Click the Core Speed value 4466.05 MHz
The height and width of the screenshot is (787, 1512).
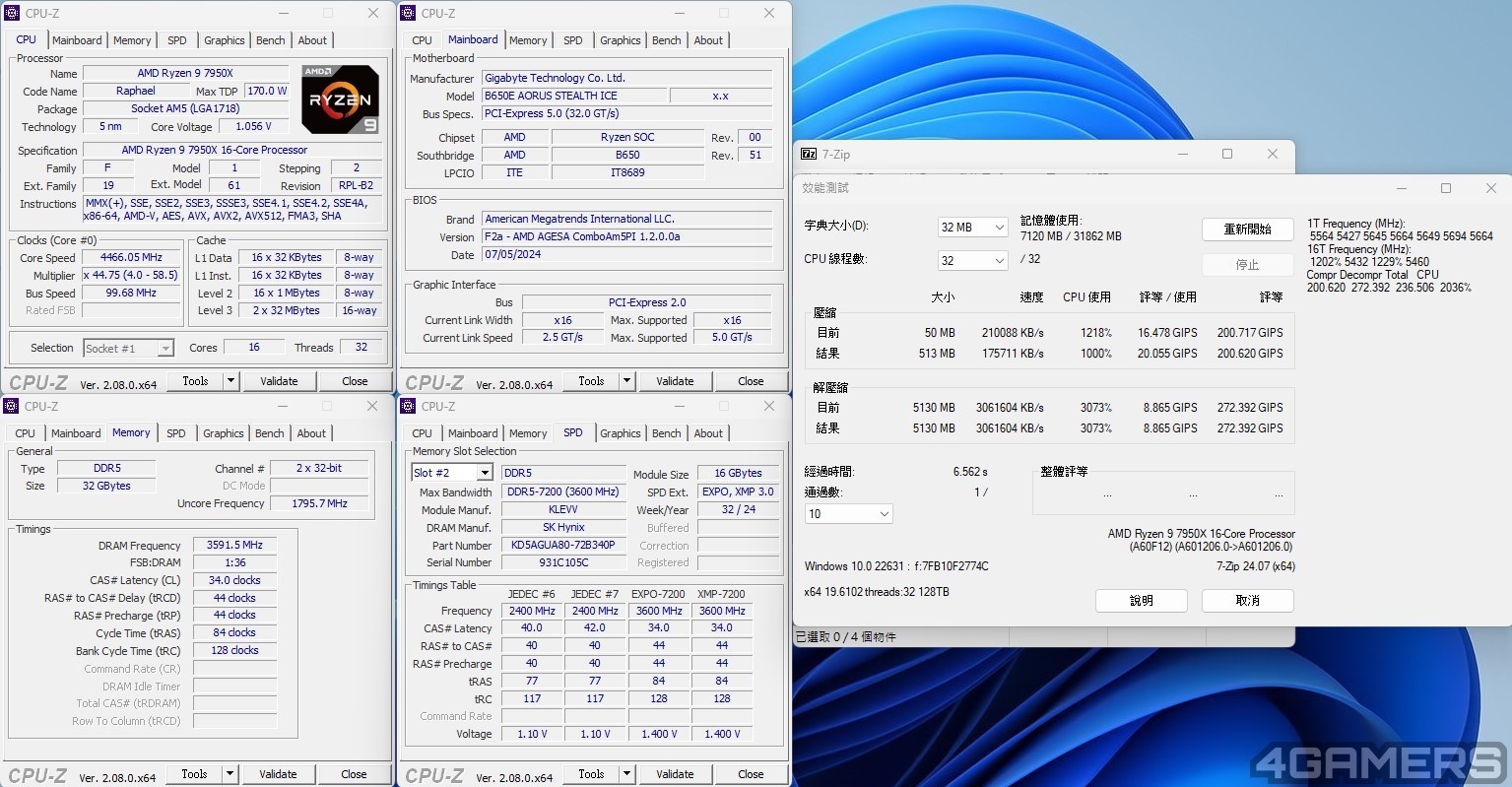coord(131,257)
